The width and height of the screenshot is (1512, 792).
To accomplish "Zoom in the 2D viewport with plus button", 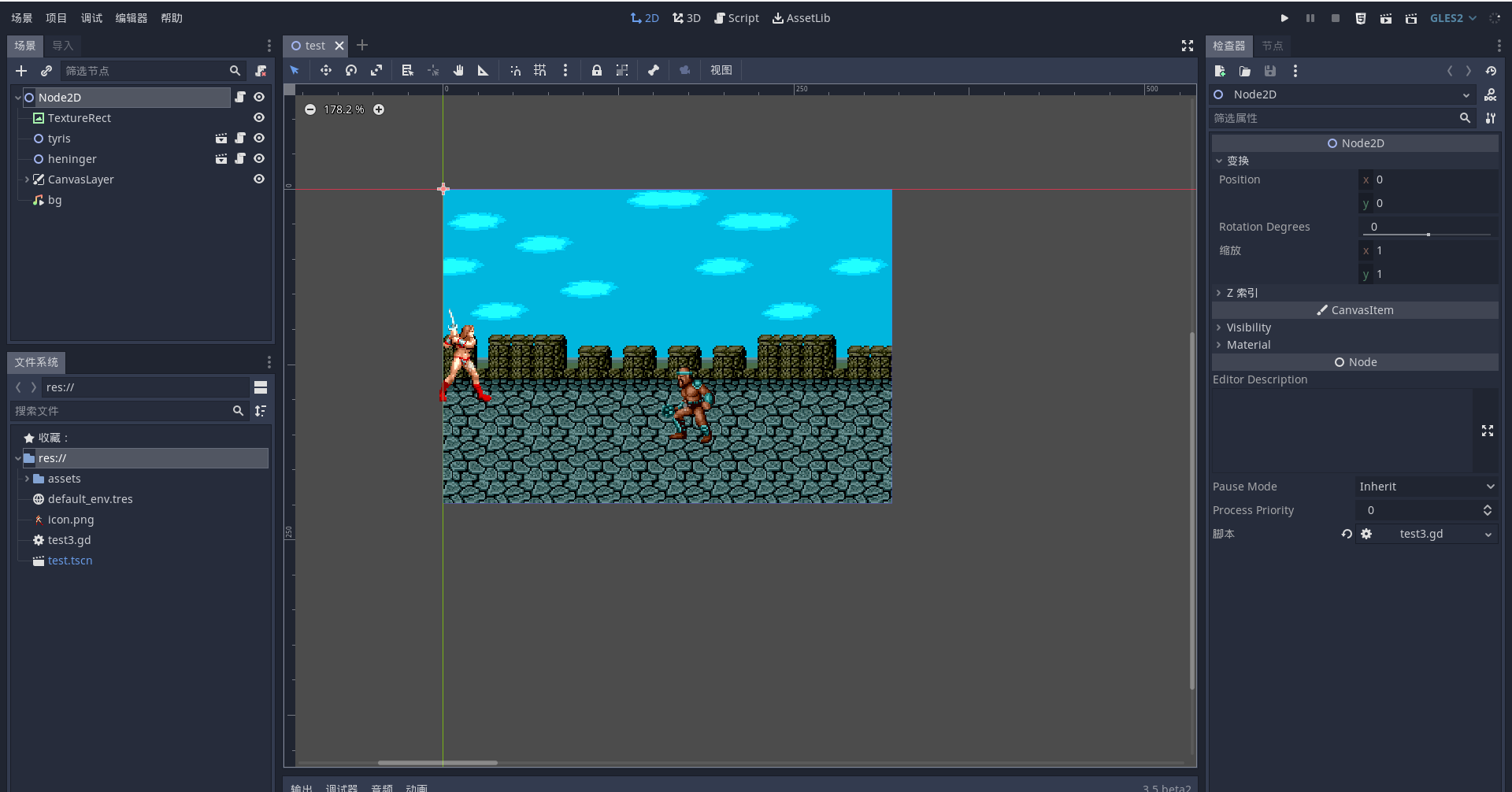I will 379,109.
